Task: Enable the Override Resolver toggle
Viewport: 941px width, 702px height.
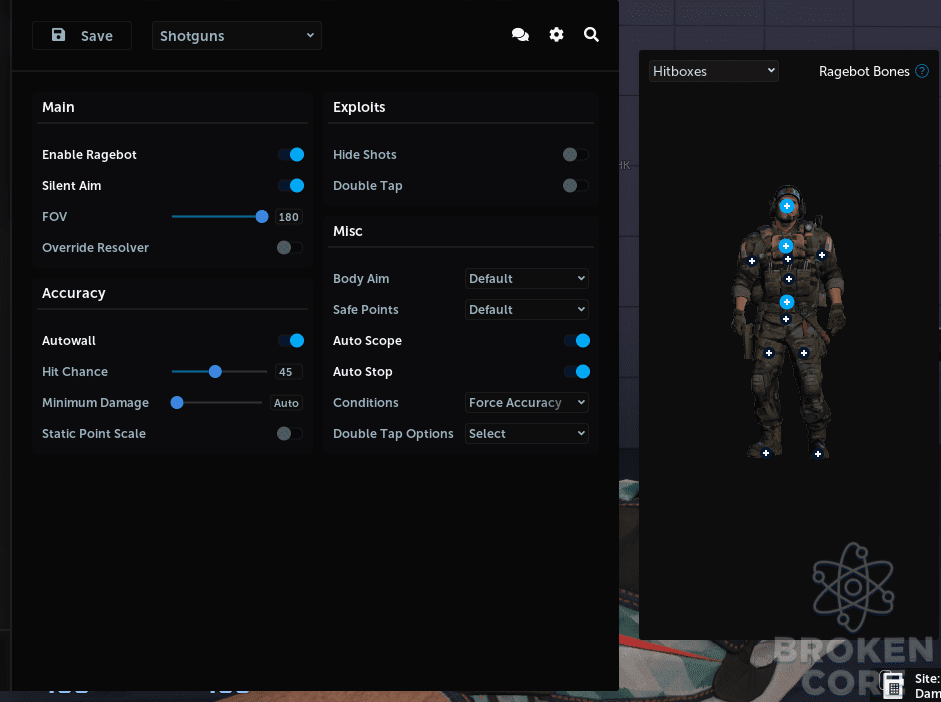Action: [x=290, y=247]
